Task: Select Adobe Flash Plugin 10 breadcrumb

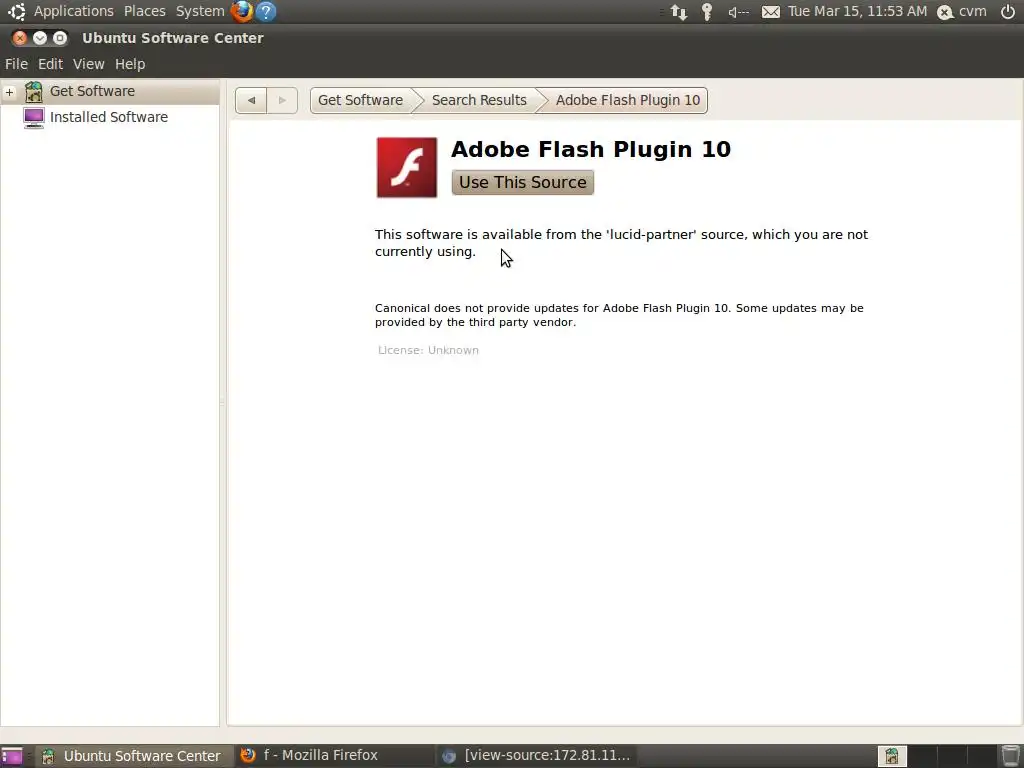Action: pyautogui.click(x=628, y=101)
